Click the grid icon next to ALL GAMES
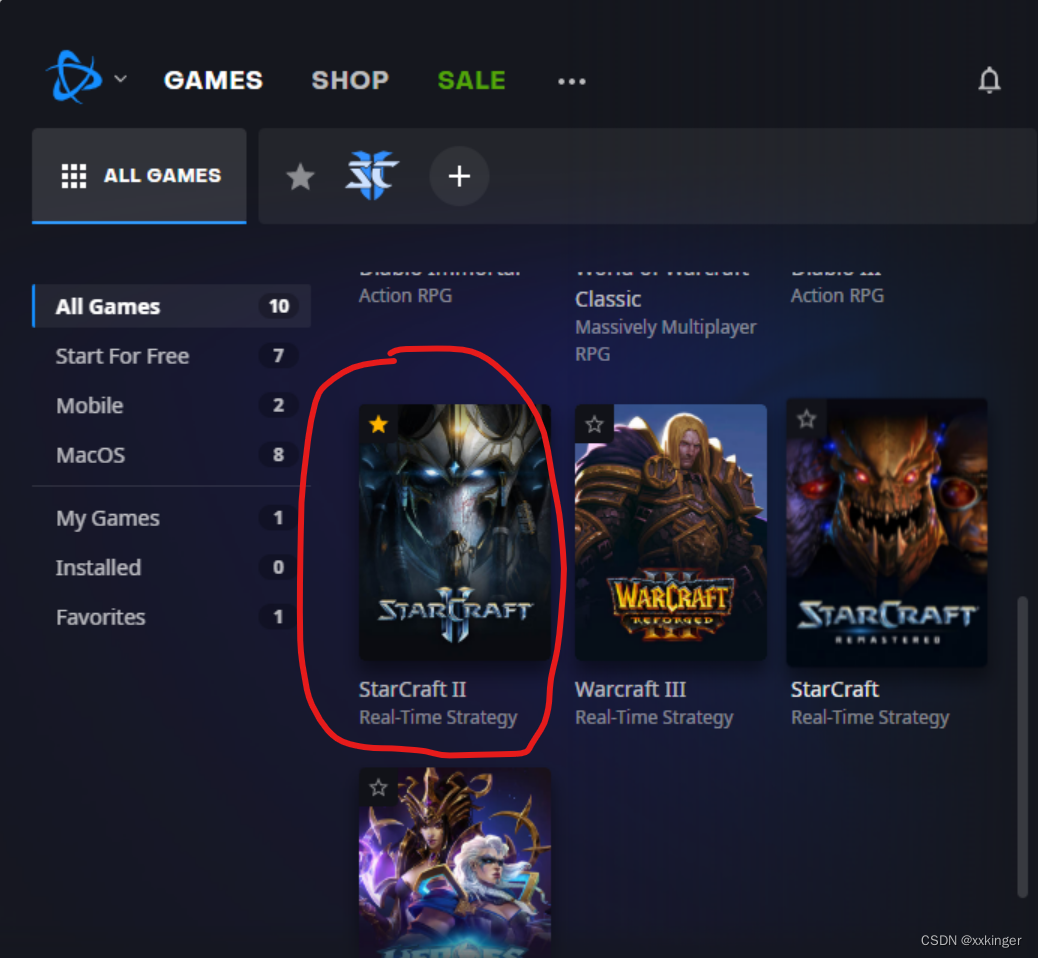Image resolution: width=1038 pixels, height=958 pixels. click(73, 174)
